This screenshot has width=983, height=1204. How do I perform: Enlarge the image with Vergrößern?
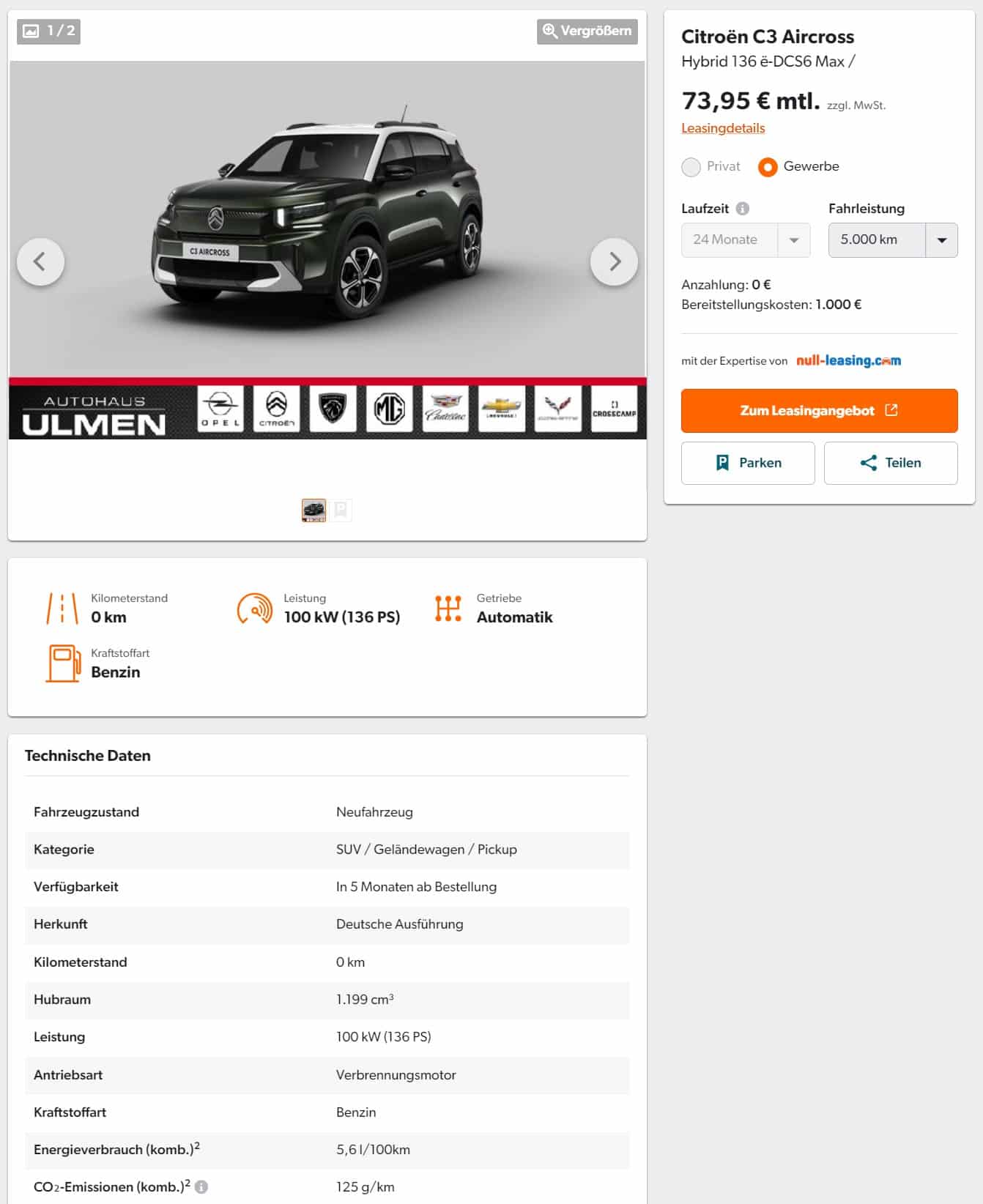click(587, 31)
